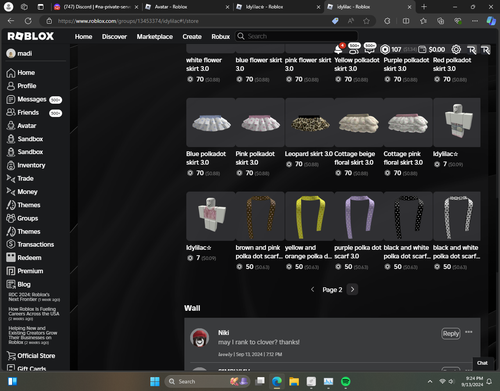The width and height of the screenshot is (500, 391).
Task: Open Premium in the sidebar
Action: point(25,271)
